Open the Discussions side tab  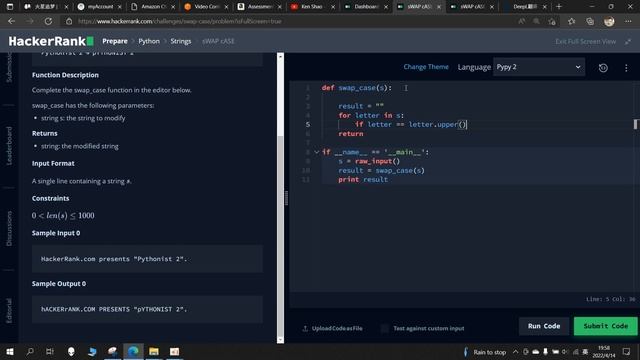pos(9,229)
